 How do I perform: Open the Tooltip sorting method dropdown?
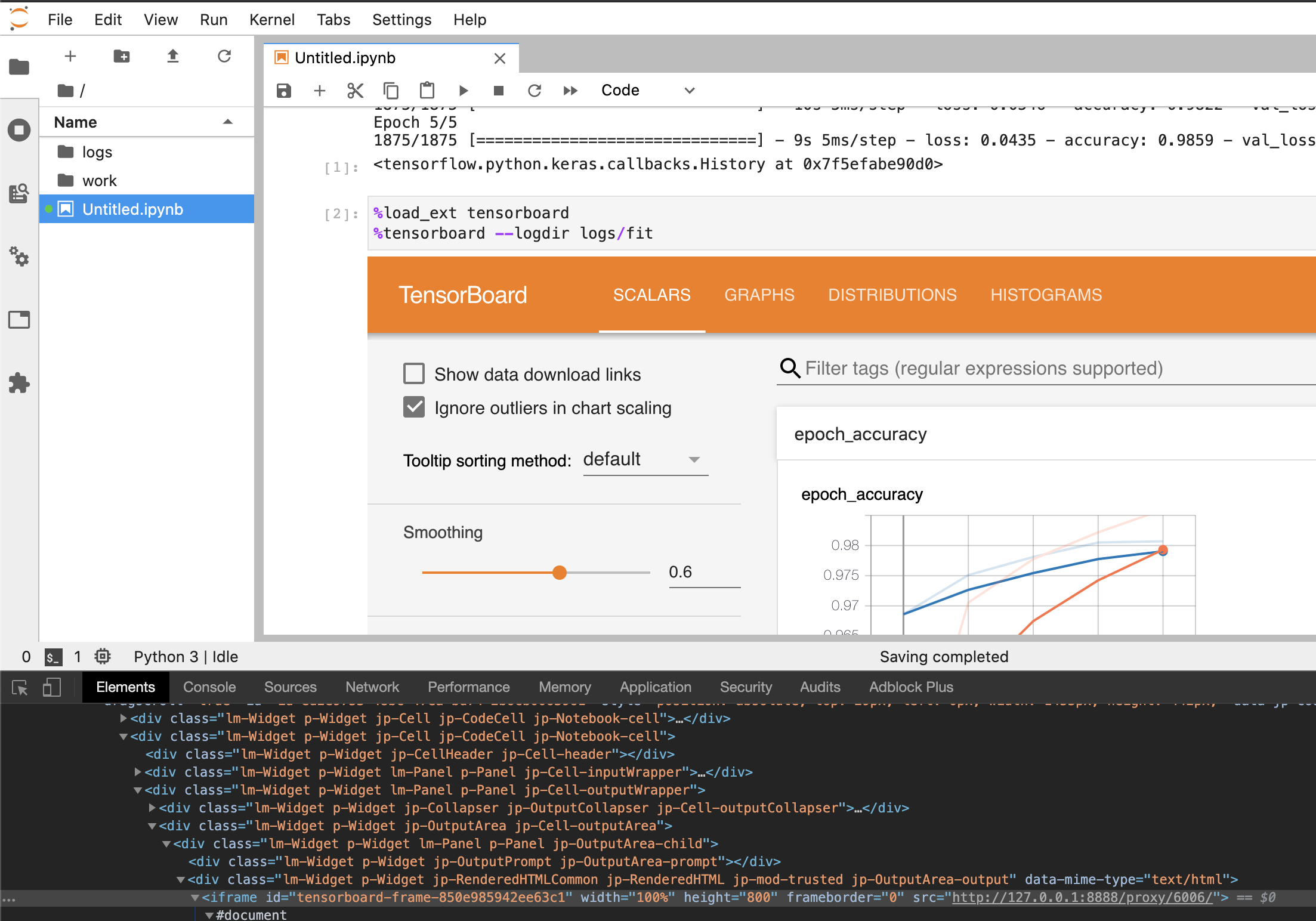645,459
